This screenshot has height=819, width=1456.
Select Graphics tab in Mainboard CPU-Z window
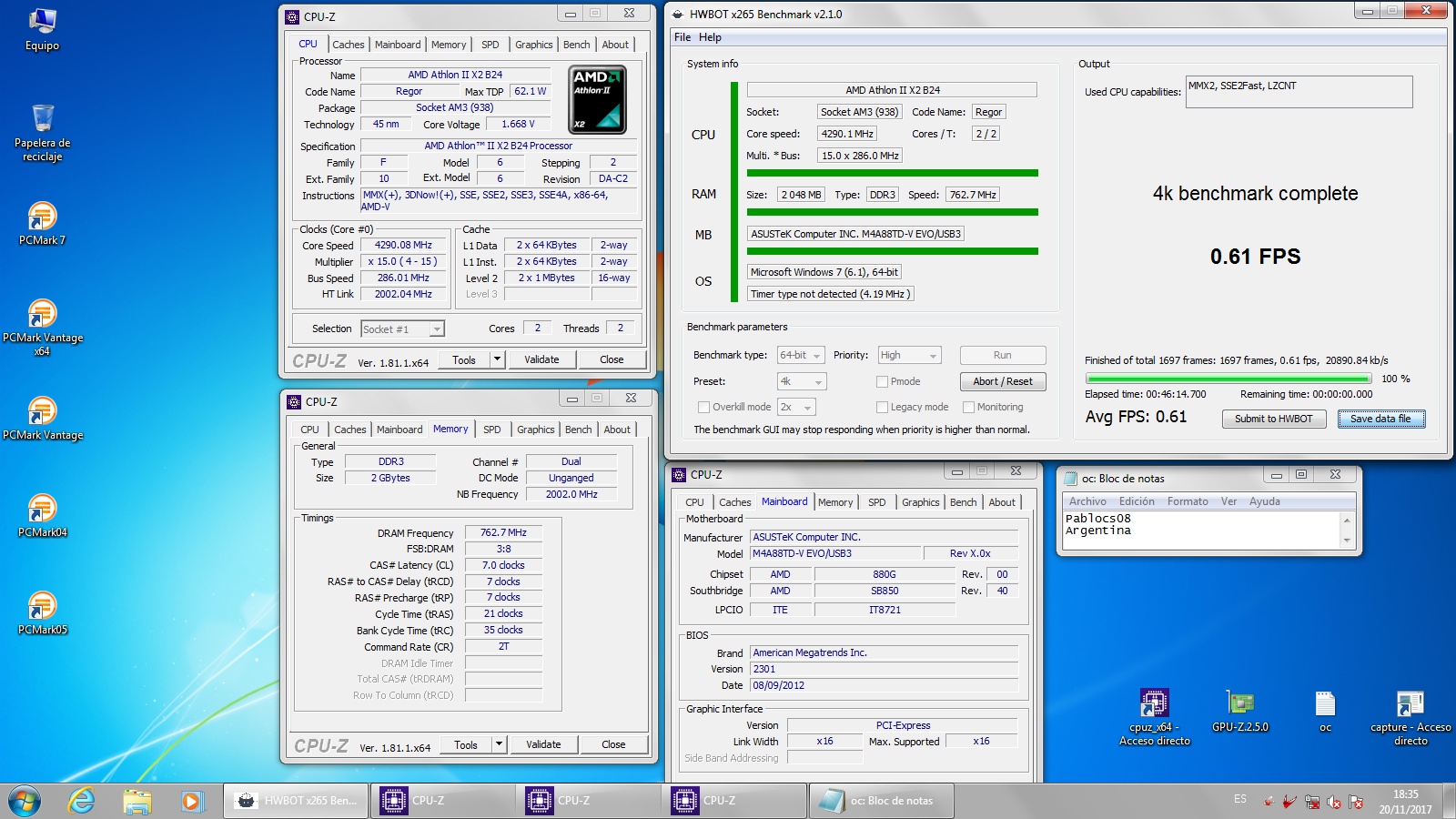(921, 502)
